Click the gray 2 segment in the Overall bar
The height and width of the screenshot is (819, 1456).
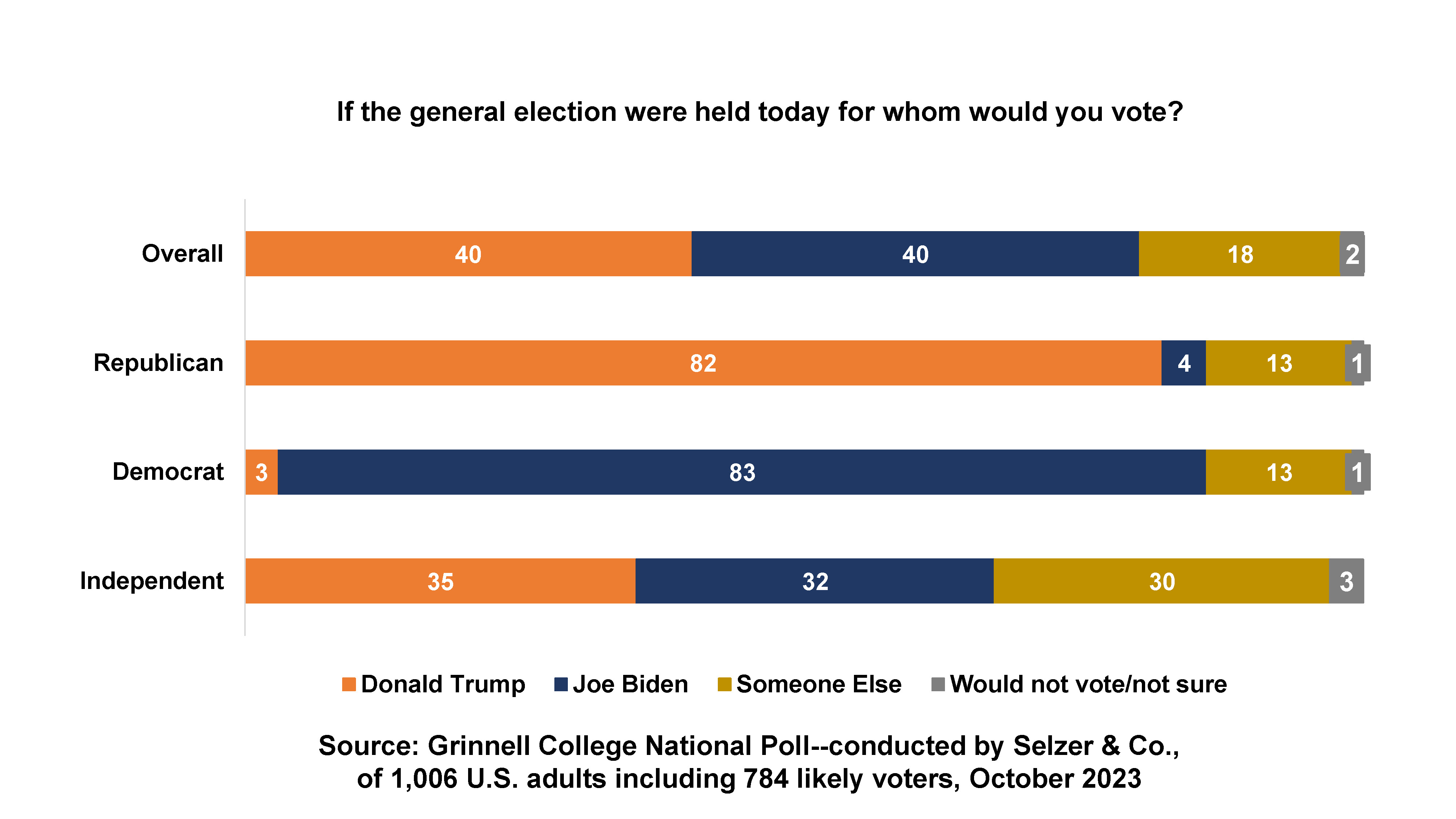(1352, 254)
